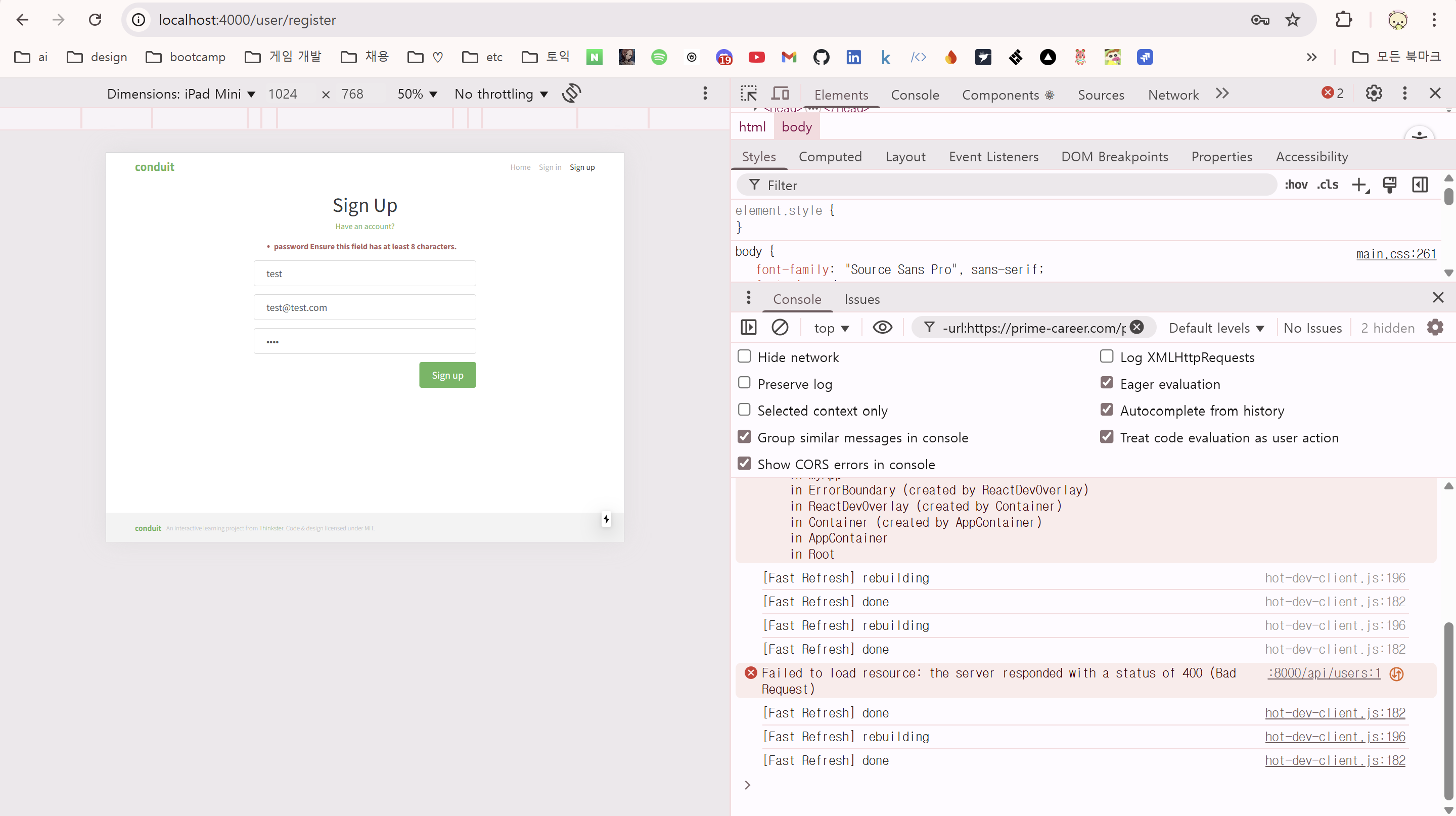Screen dimensions: 1456x816
Task: Click the inspect element picker icon
Action: pyautogui.click(x=749, y=94)
